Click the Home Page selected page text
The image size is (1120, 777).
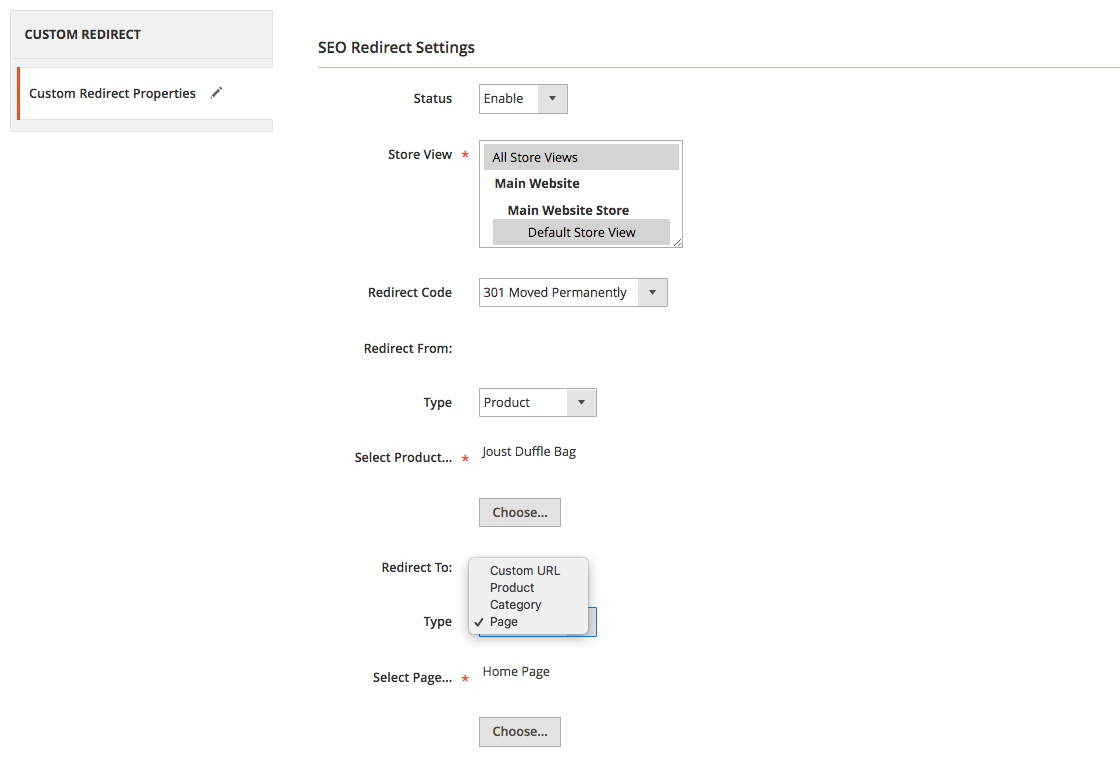(x=516, y=671)
